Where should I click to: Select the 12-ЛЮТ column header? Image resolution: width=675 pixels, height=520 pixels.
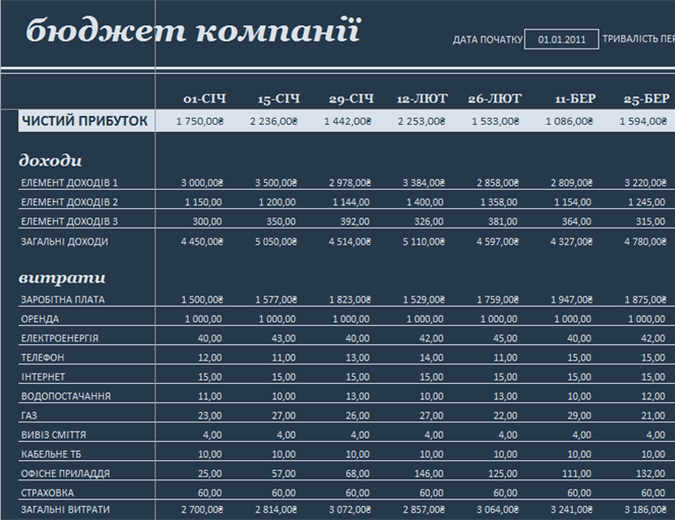[x=422, y=99]
